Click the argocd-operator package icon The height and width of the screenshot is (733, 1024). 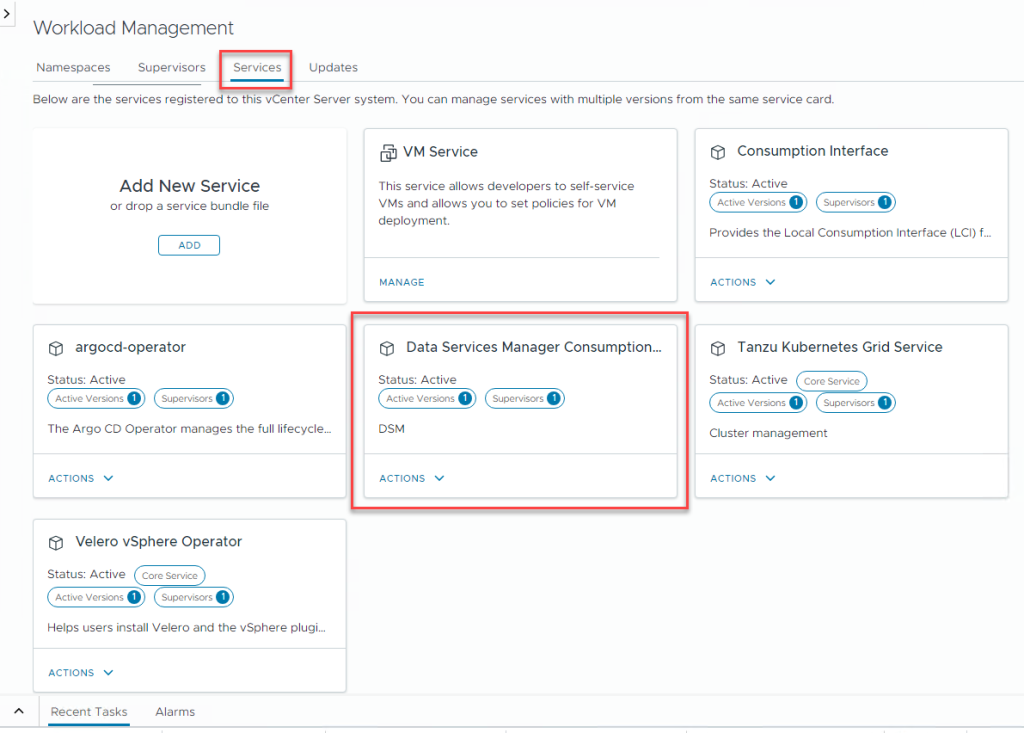[56, 348]
